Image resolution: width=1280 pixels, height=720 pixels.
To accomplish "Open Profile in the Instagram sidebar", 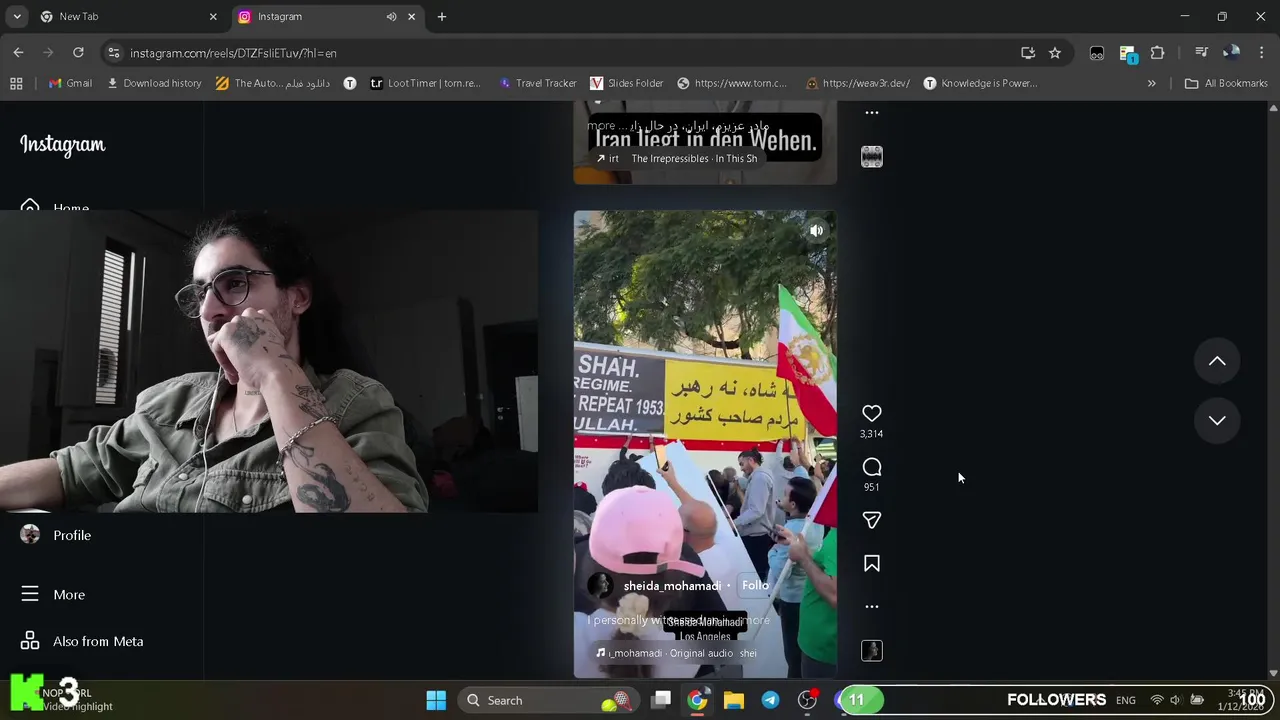I will (56, 535).
